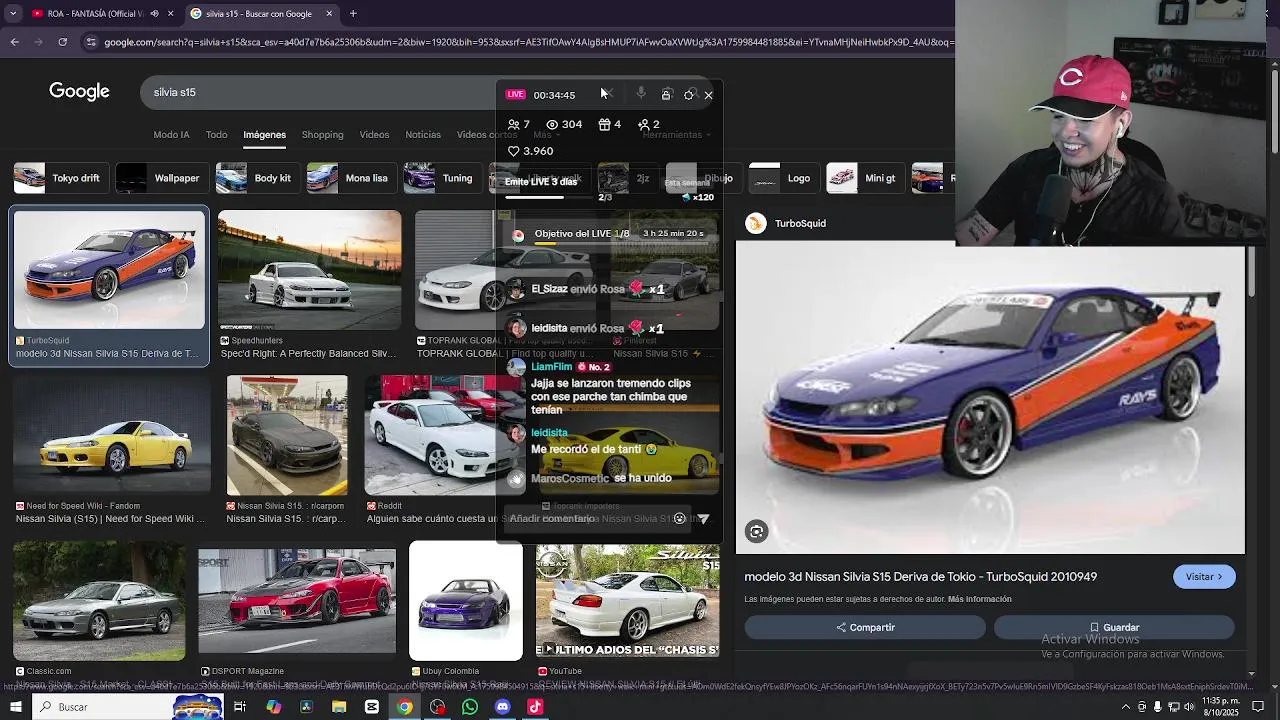Go back in Chrome browser

(x=14, y=42)
